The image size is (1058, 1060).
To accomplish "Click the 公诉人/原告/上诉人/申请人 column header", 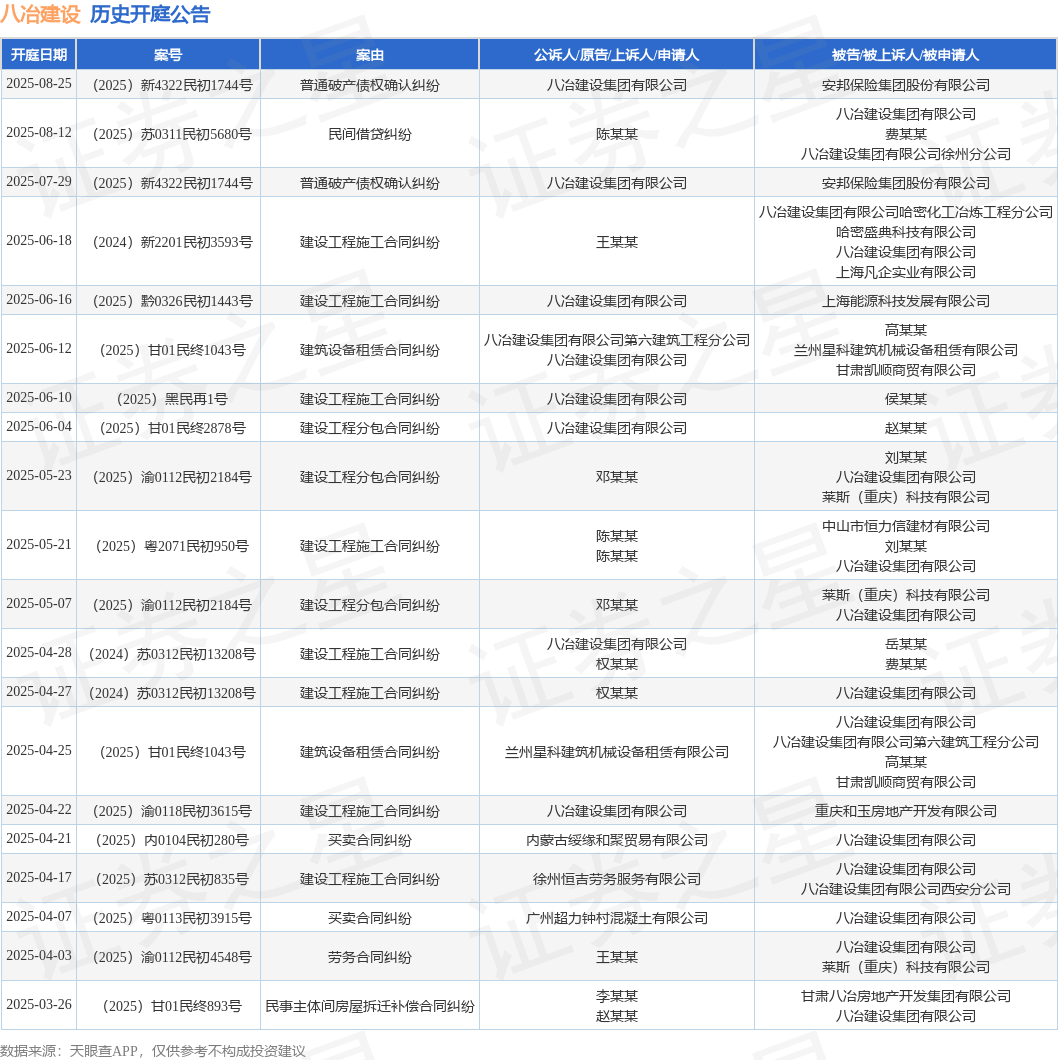I will (617, 55).
